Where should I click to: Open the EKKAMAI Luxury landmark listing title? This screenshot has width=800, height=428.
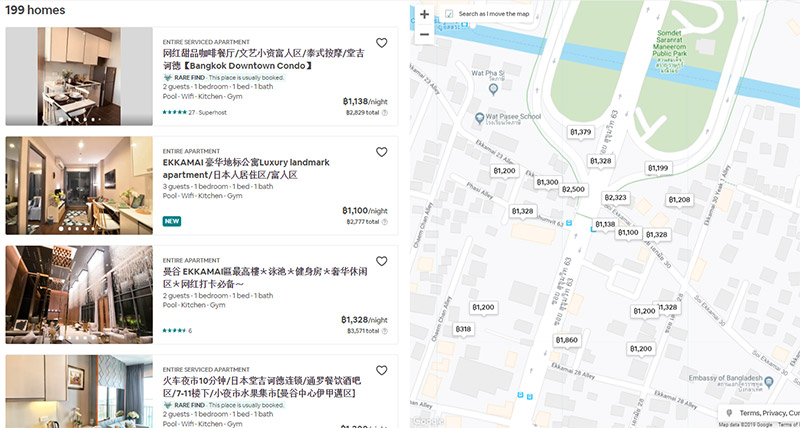pos(246,168)
